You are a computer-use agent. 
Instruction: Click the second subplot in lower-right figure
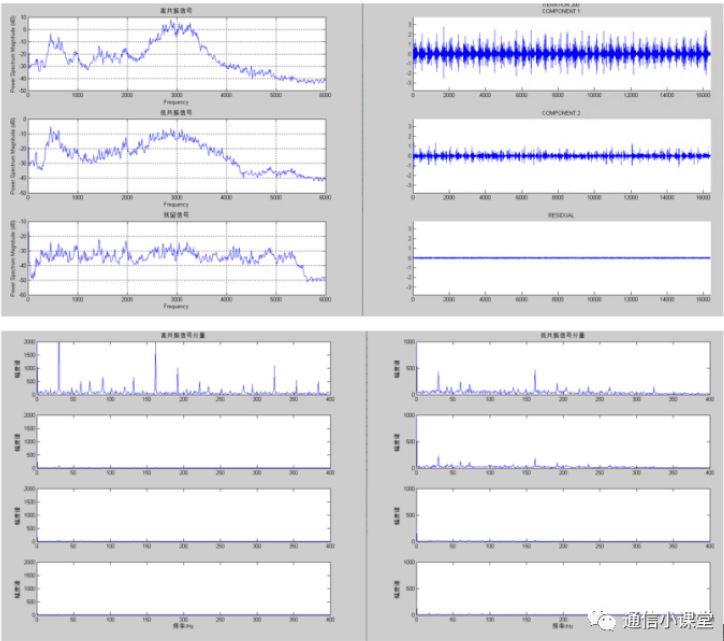[562, 441]
